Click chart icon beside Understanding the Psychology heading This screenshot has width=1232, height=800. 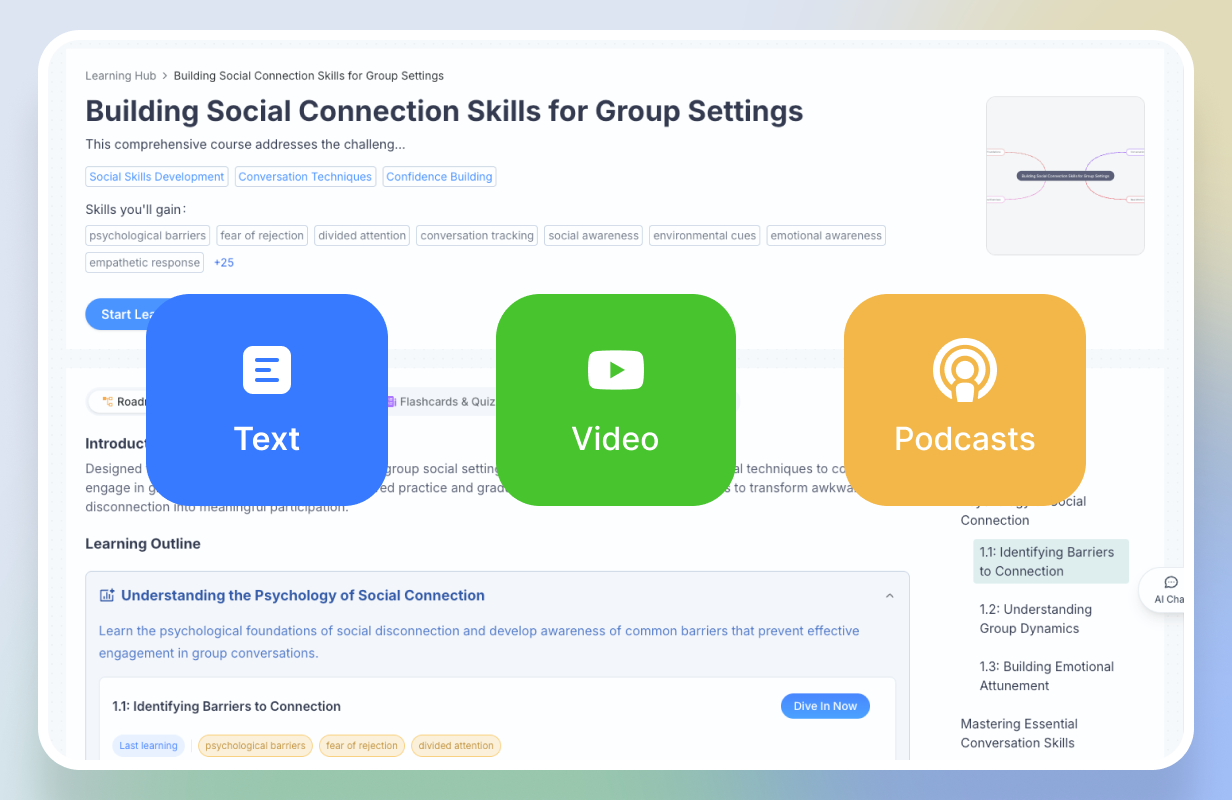[107, 596]
